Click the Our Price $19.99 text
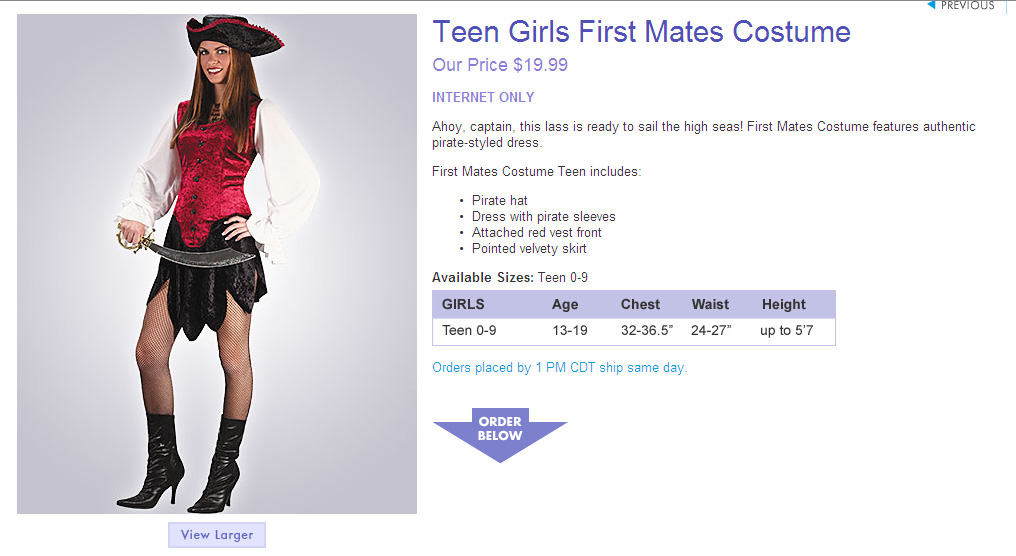1016x556 pixels. pyautogui.click(x=500, y=65)
